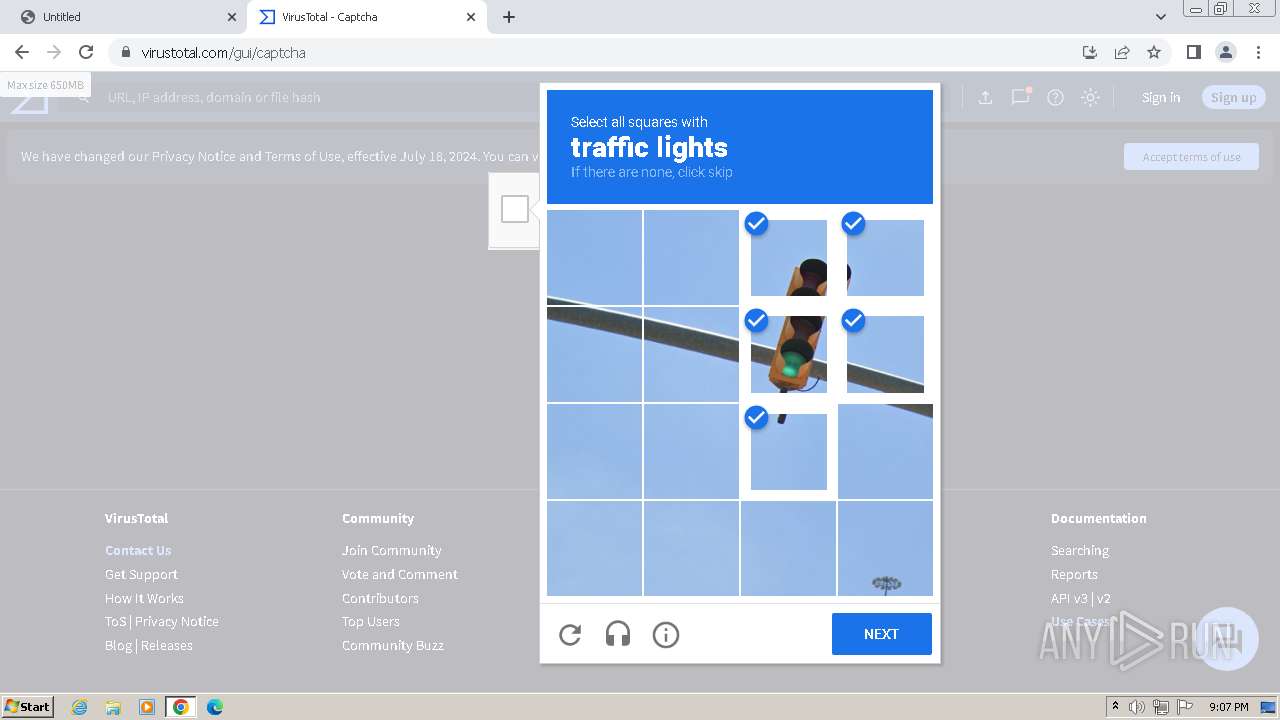Go back in browser history
This screenshot has height=720, width=1280.
pos(22,52)
